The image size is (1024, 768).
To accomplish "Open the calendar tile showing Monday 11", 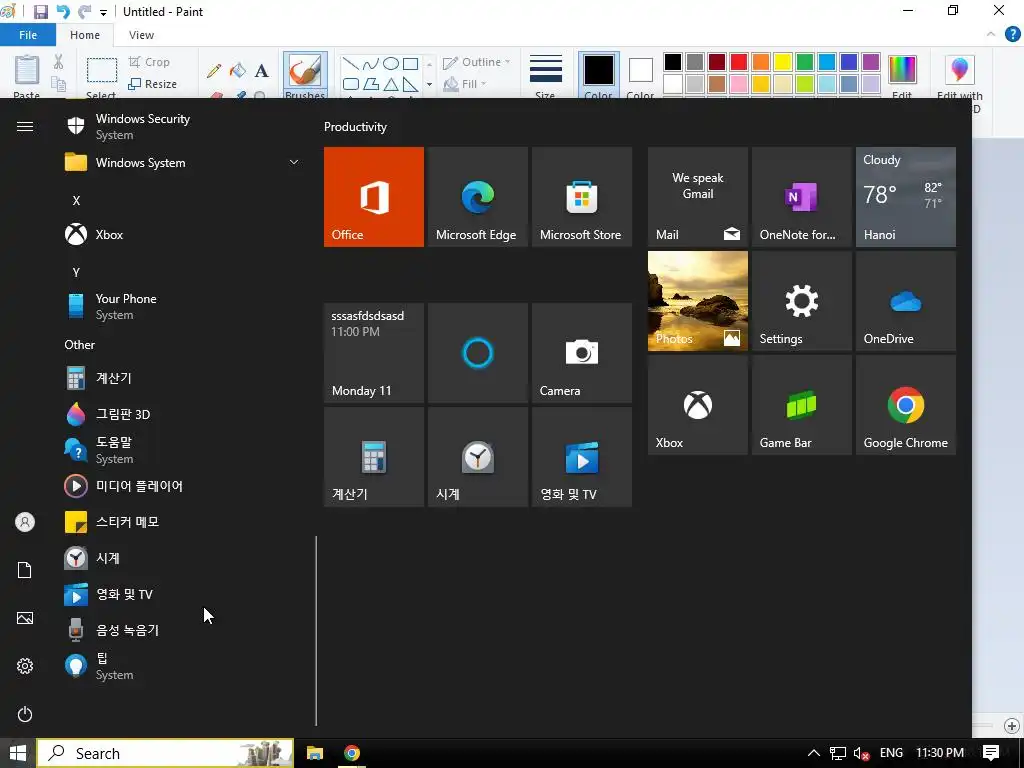I will point(374,353).
